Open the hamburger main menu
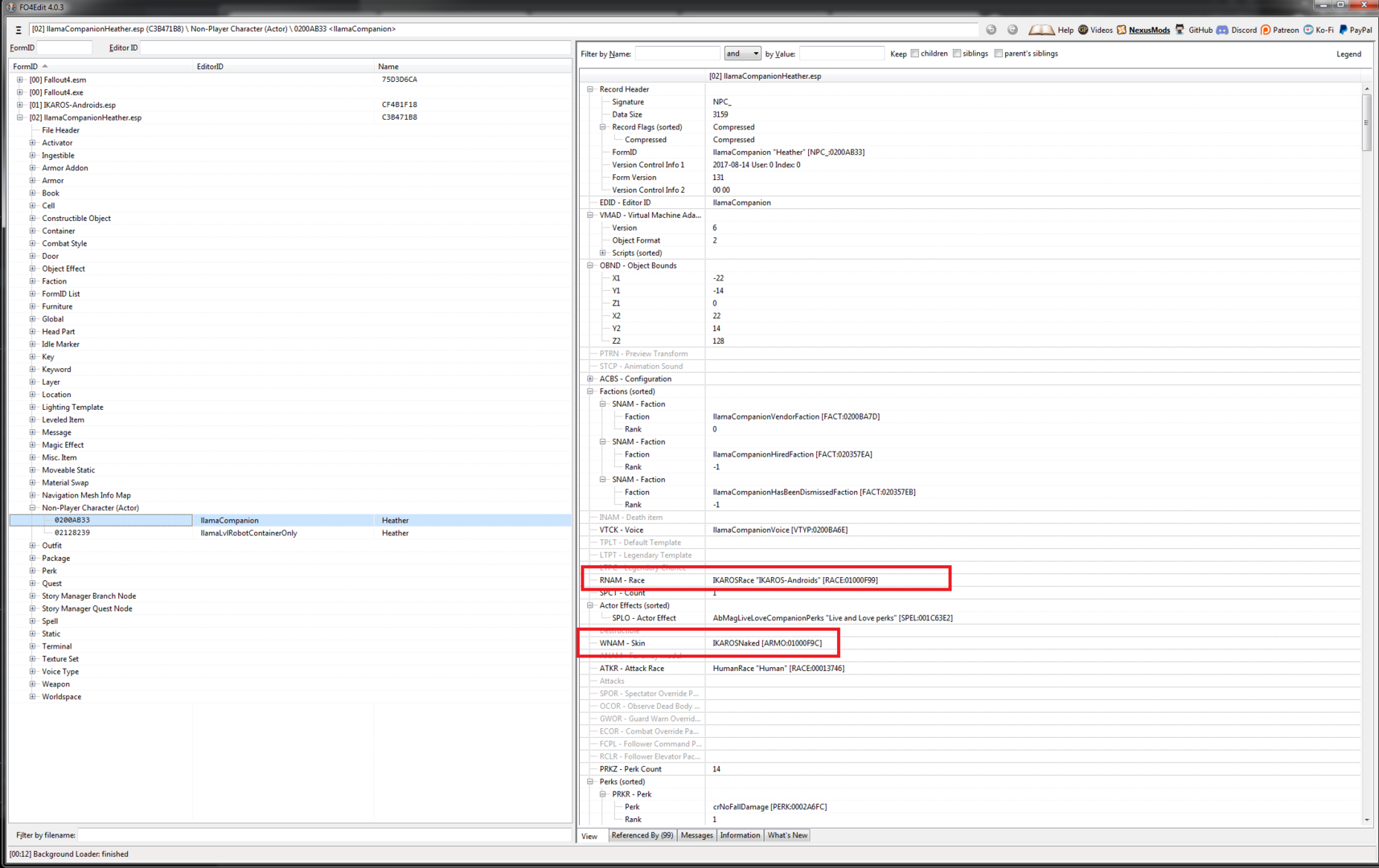1379x868 pixels. (x=18, y=30)
